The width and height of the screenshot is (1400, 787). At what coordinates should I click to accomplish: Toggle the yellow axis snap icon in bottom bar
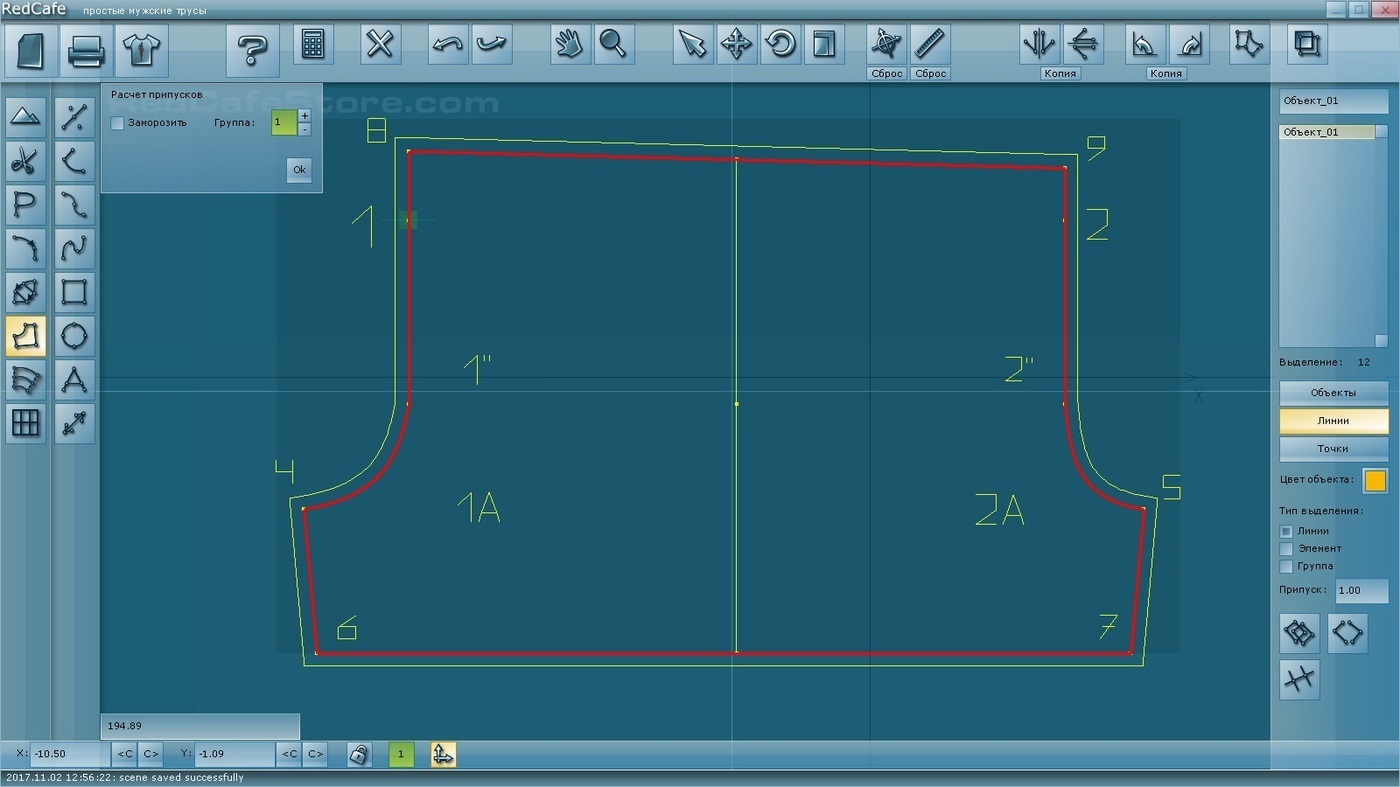[443, 755]
